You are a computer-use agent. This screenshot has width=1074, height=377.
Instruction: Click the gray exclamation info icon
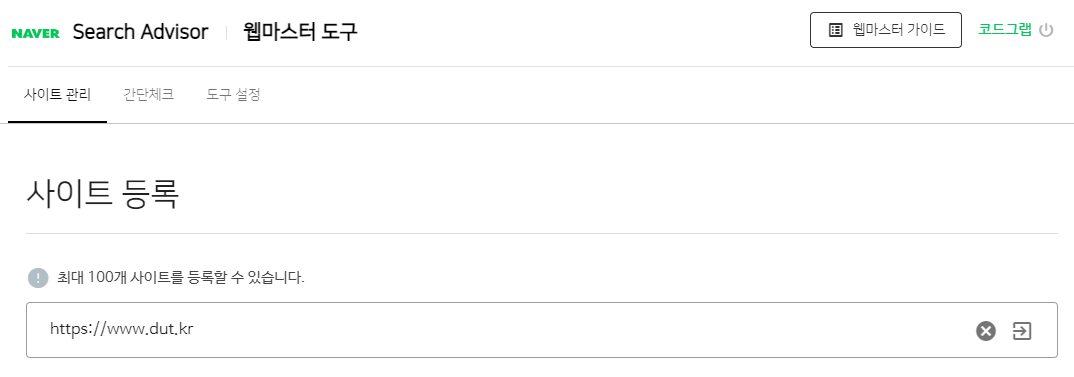click(38, 278)
